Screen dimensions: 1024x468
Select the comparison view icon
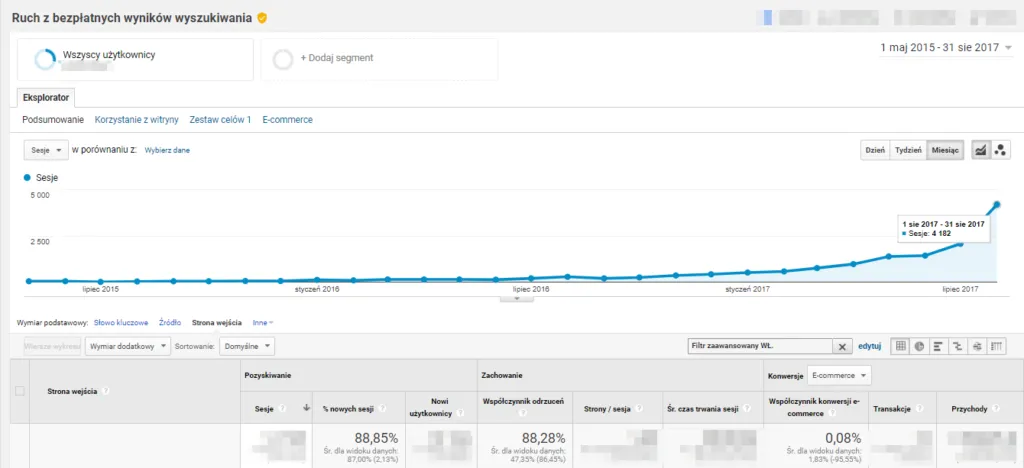(957, 346)
